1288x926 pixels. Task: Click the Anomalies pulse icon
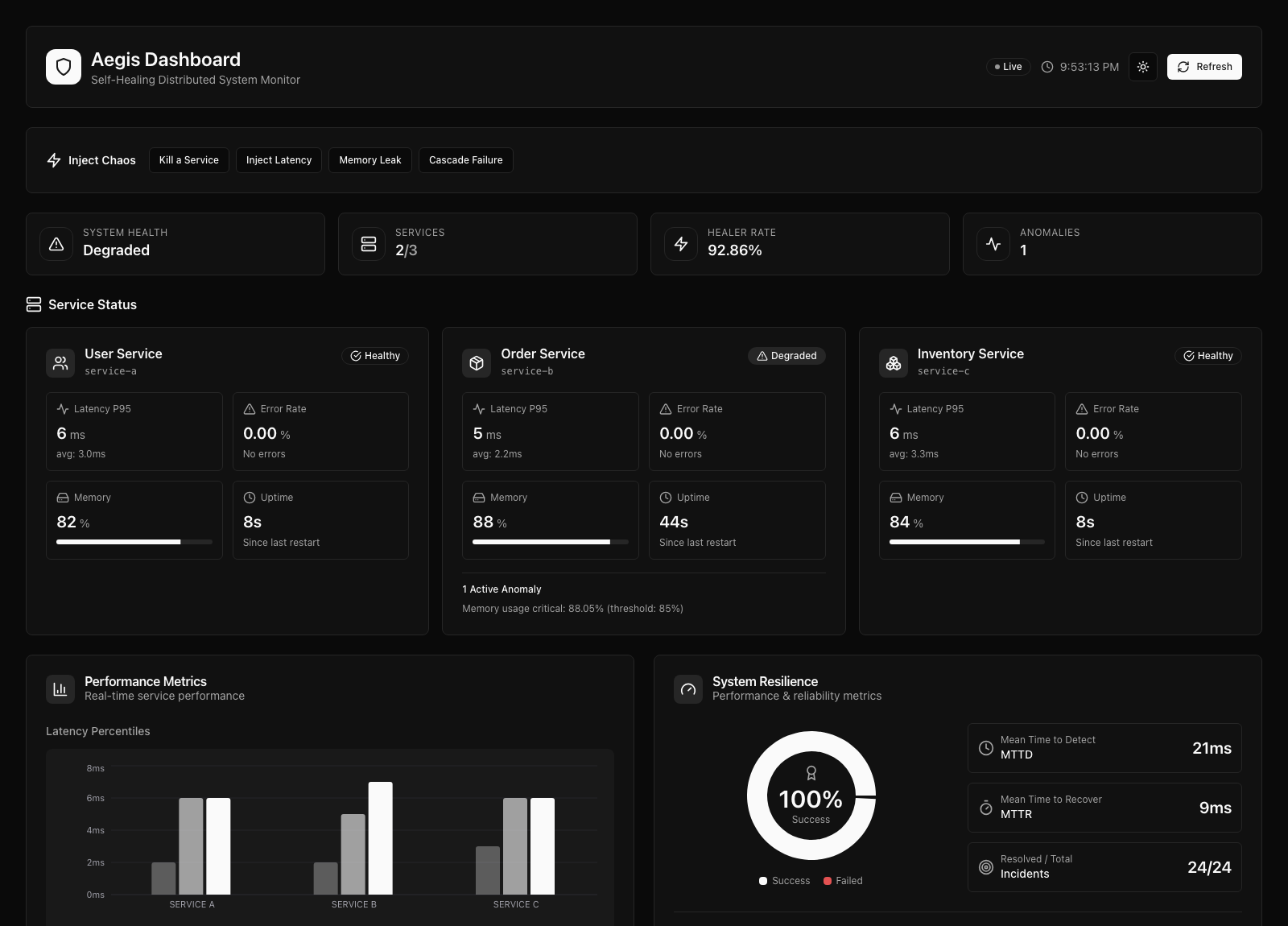pyautogui.click(x=993, y=244)
